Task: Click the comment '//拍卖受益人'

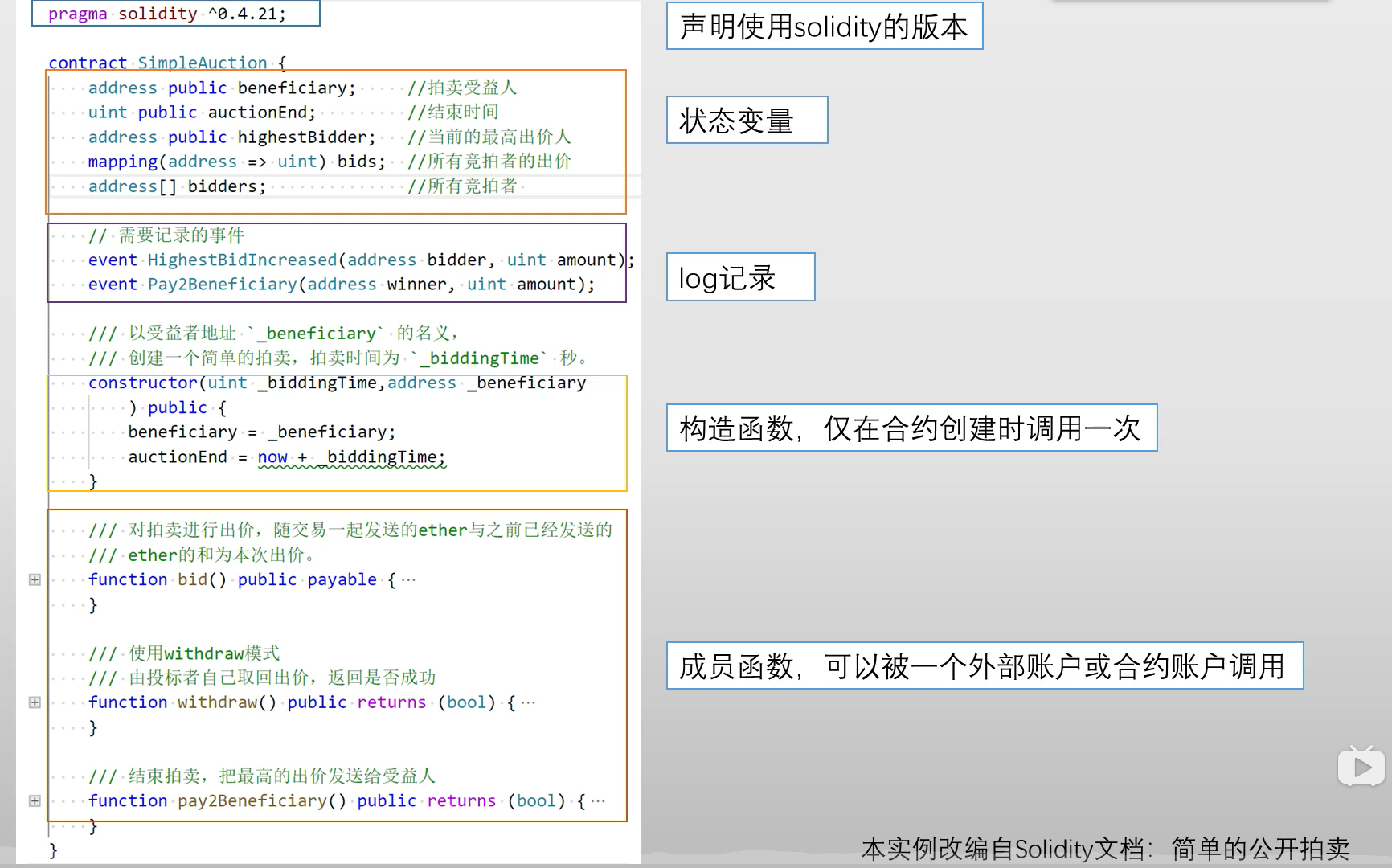Action: (x=462, y=88)
